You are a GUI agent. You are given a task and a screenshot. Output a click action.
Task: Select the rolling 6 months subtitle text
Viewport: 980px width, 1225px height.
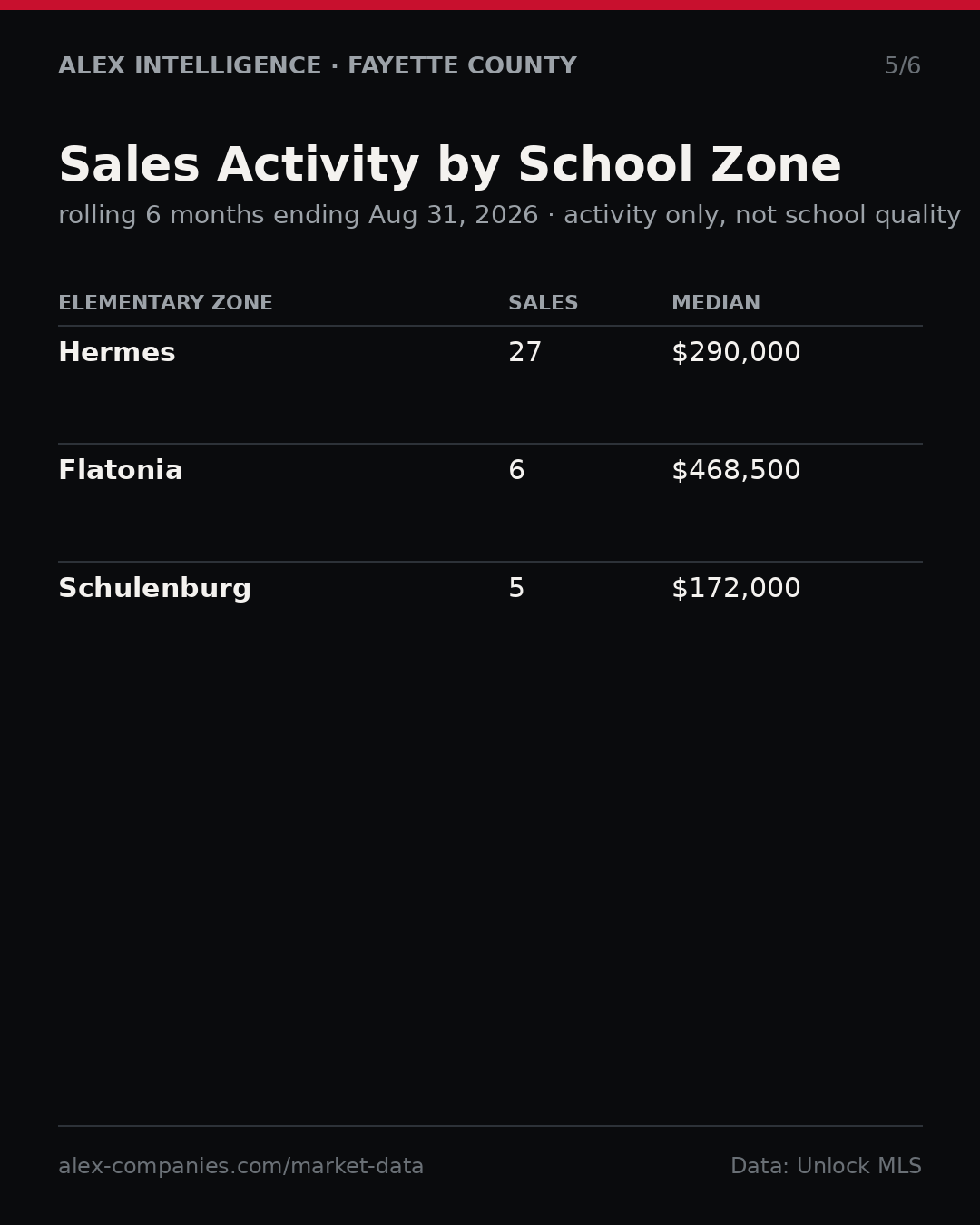509,216
